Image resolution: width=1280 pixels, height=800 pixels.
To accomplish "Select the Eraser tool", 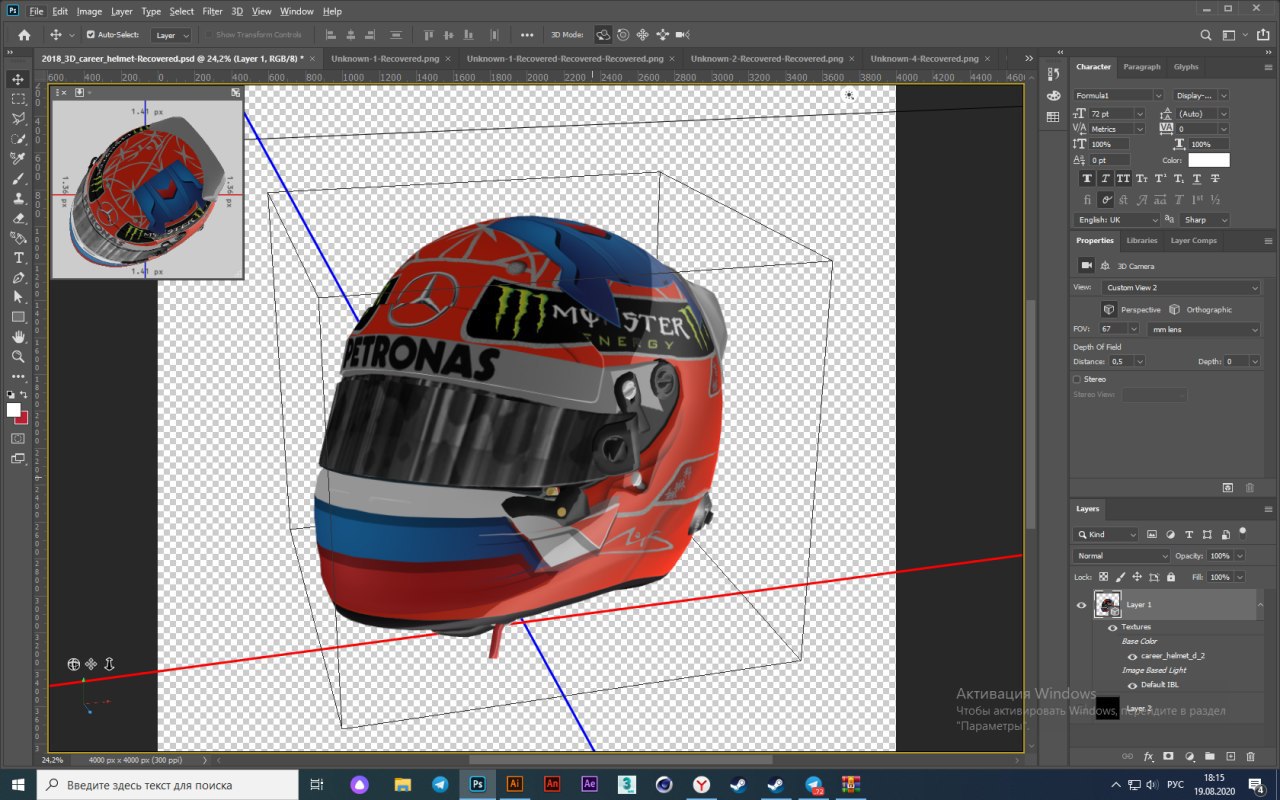I will tap(18, 218).
